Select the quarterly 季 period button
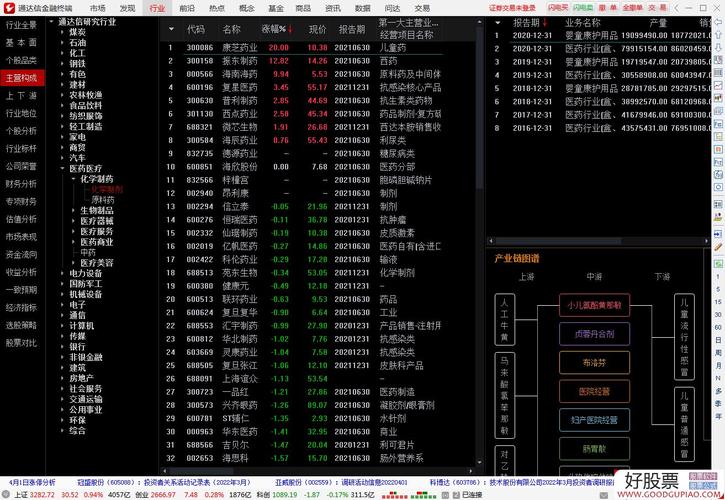The width and height of the screenshot is (725, 500). click(x=718, y=403)
